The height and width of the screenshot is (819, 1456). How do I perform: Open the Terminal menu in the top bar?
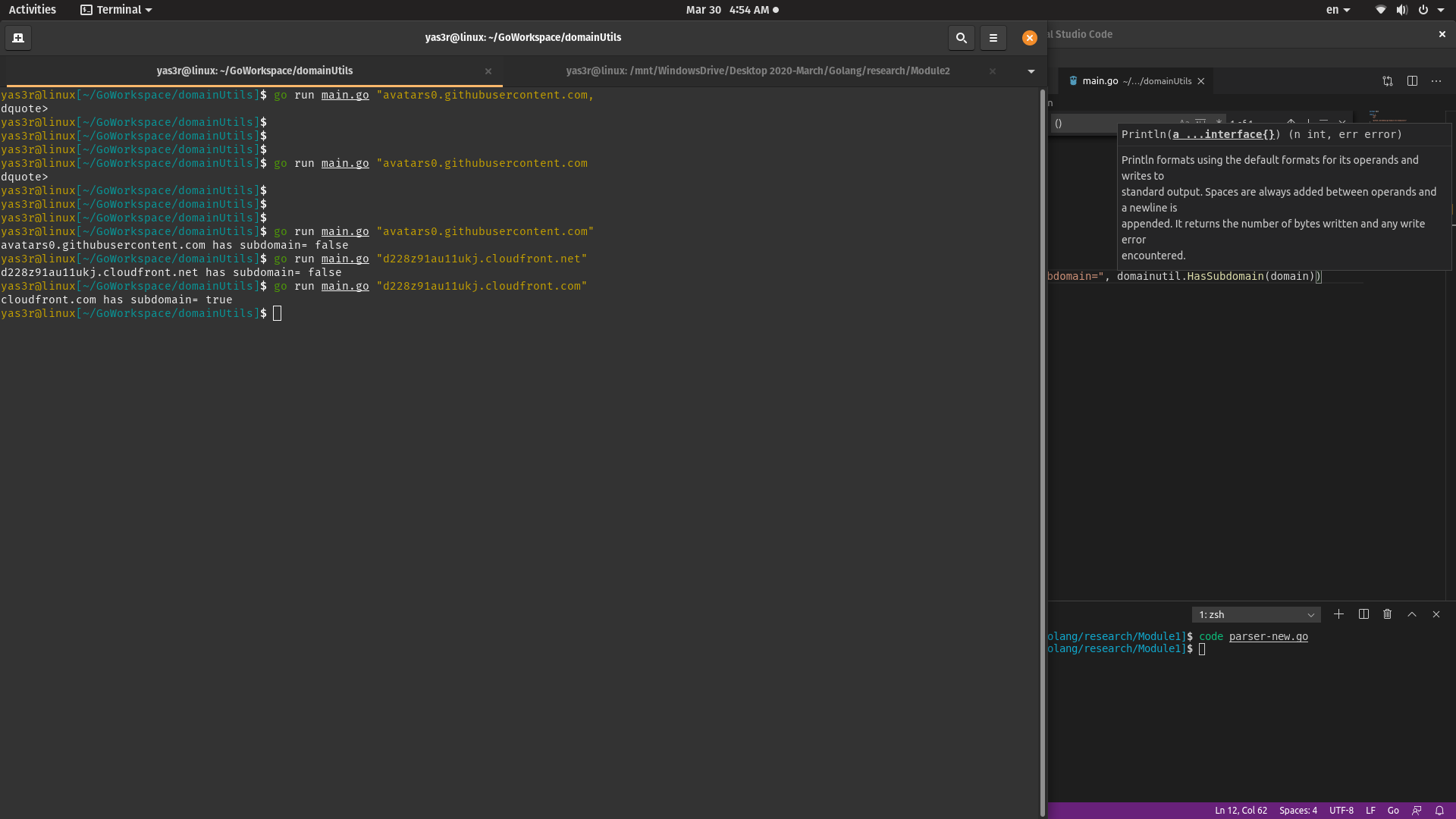tap(115, 9)
